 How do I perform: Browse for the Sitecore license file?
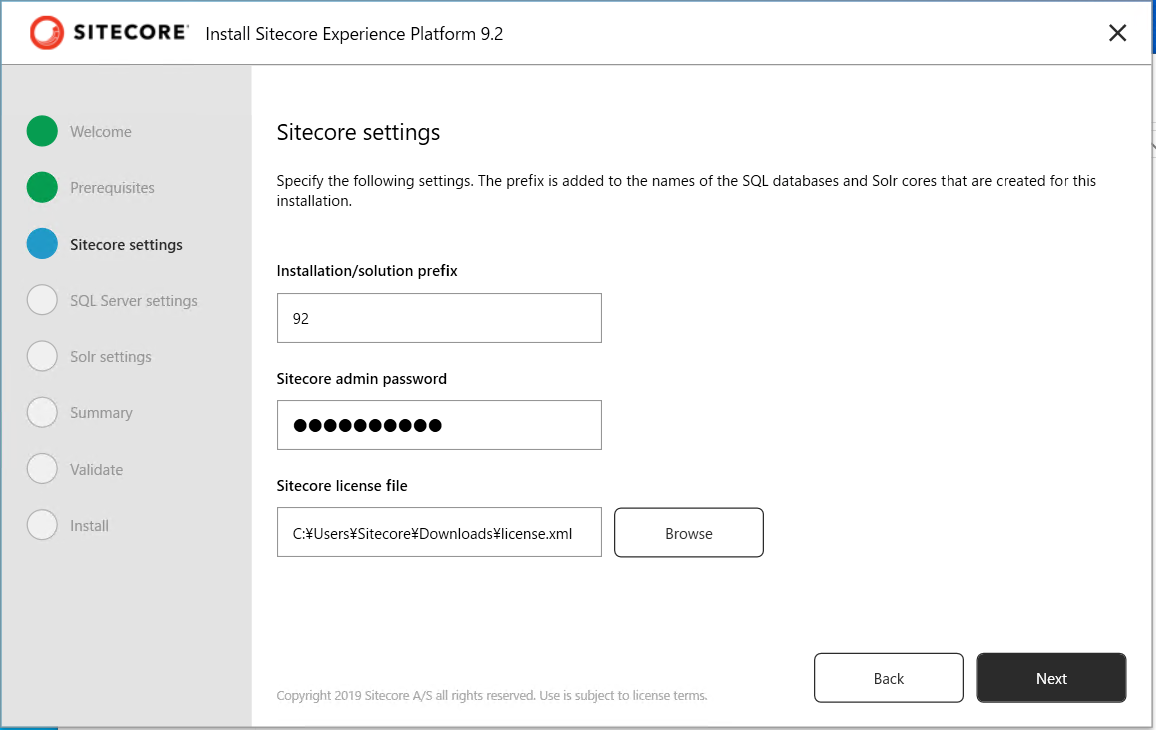tap(689, 532)
